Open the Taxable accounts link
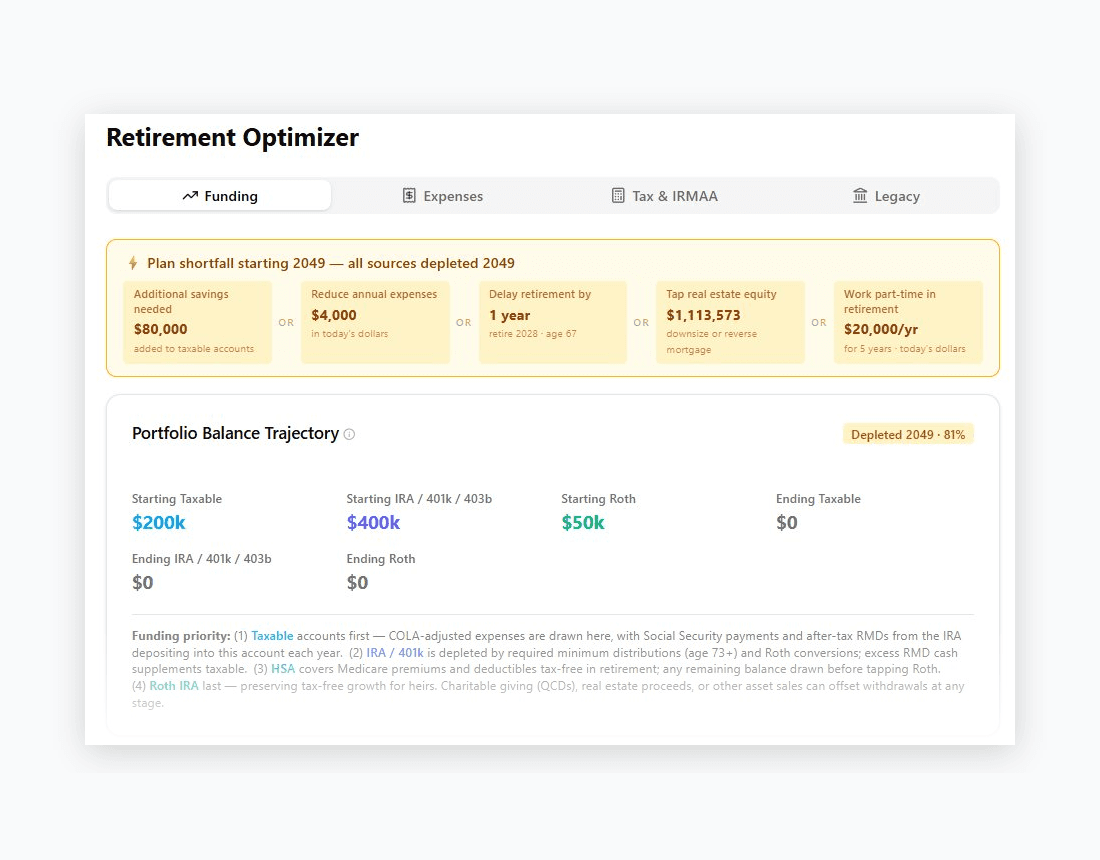The image size is (1100, 860). point(270,635)
